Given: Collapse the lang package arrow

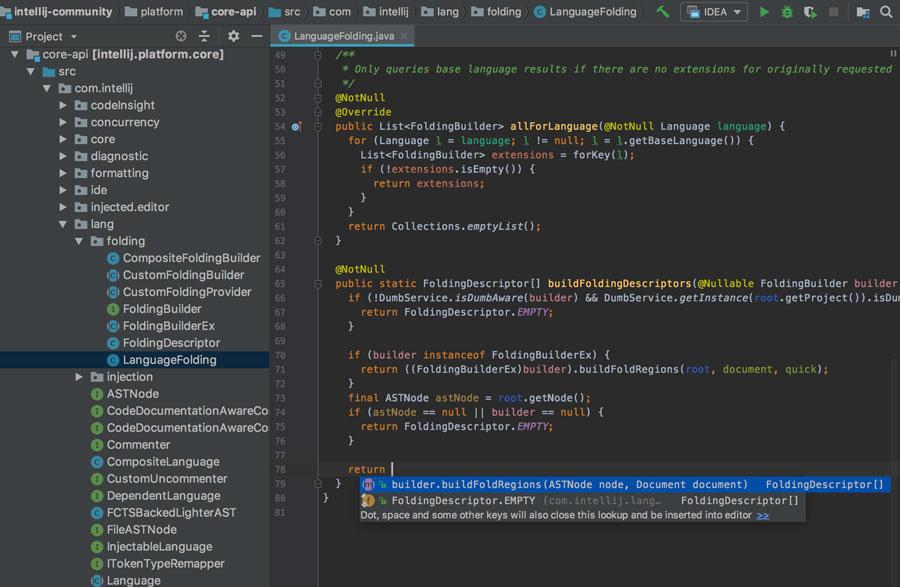Looking at the screenshot, I should click(63, 224).
